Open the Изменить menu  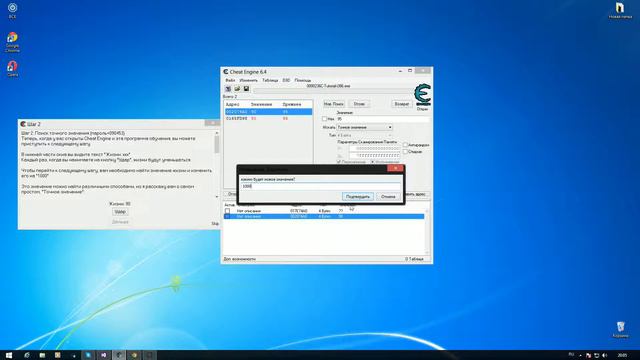[249, 80]
